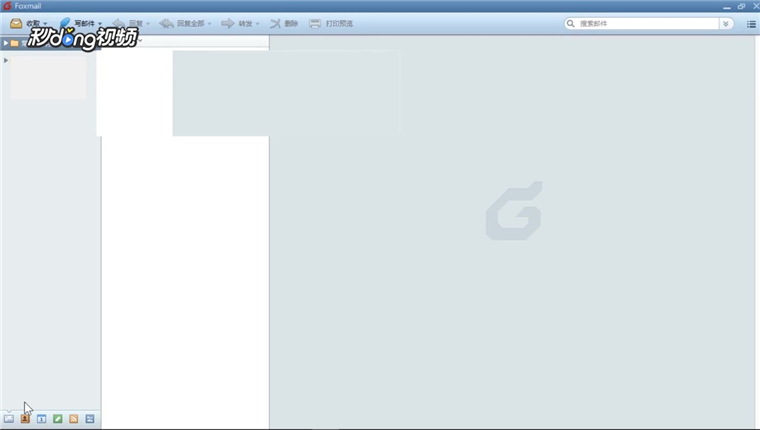Switch to Mail view envelope icon
Screen dimensions: 760x430
pos(9,419)
